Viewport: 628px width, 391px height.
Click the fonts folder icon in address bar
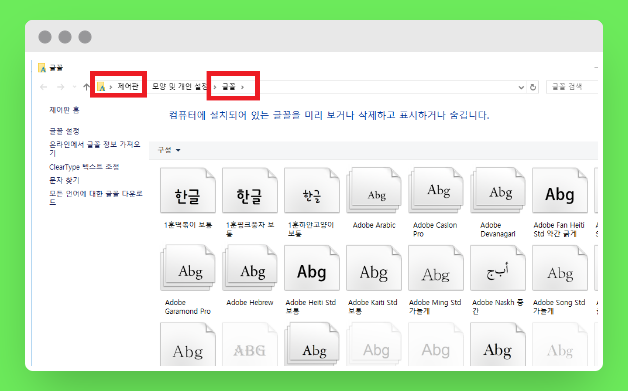click(101, 87)
